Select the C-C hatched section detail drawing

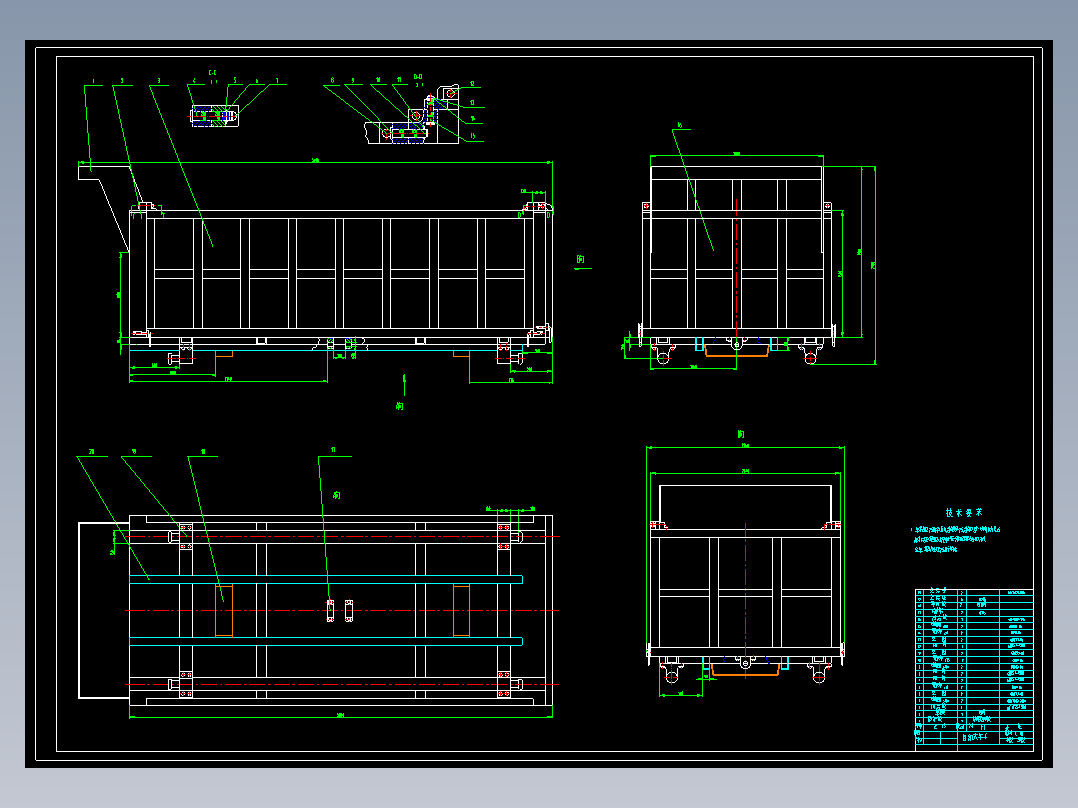tap(214, 116)
